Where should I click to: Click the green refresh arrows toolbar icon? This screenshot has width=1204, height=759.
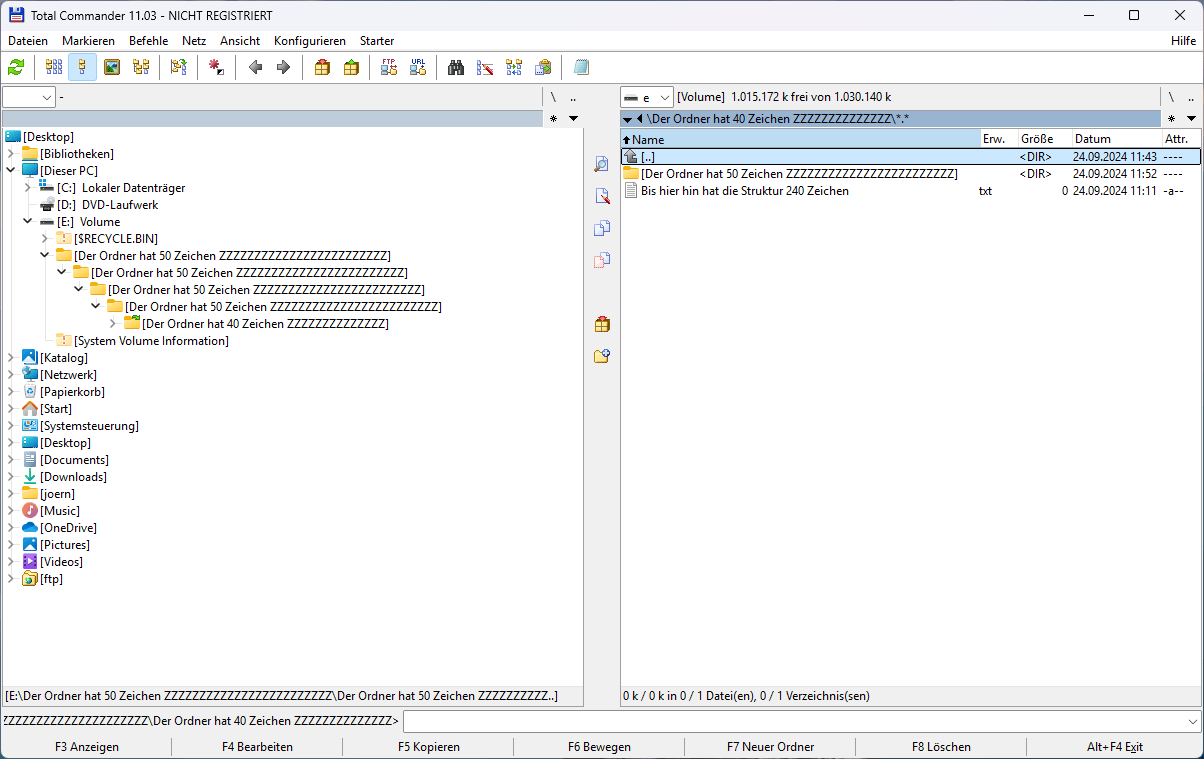tap(16, 67)
